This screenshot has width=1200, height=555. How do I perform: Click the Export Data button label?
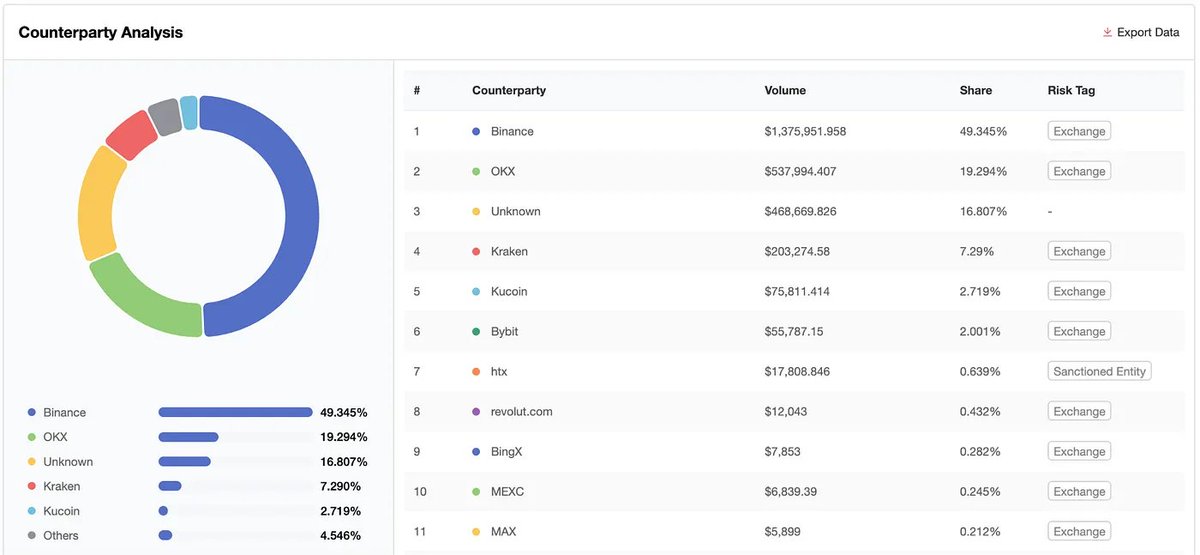(x=1148, y=32)
